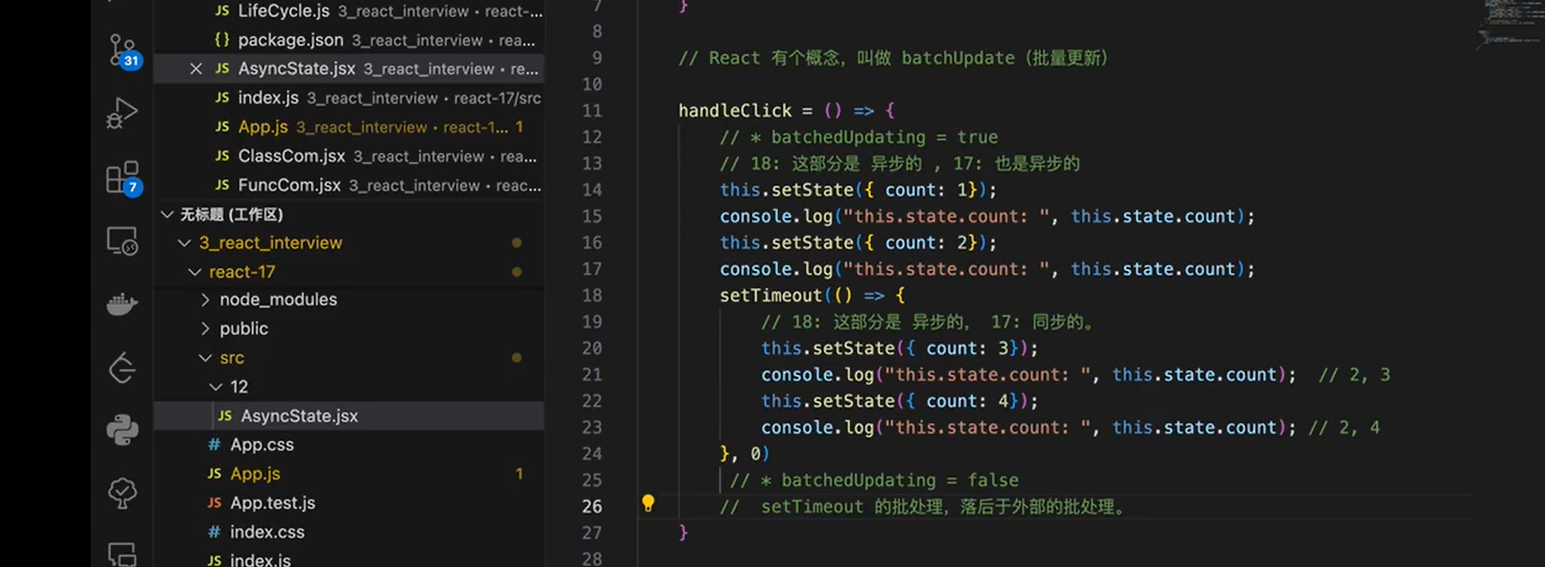Switch to package.json in open editors
This screenshot has height=567, width=1545.
pyautogui.click(x=290, y=40)
